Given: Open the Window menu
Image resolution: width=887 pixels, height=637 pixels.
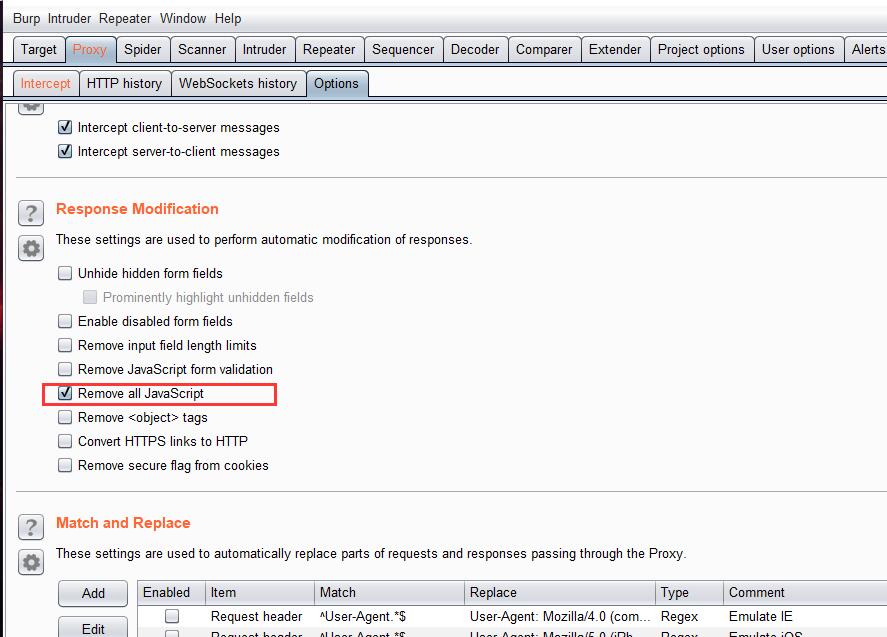Looking at the screenshot, I should point(182,18).
